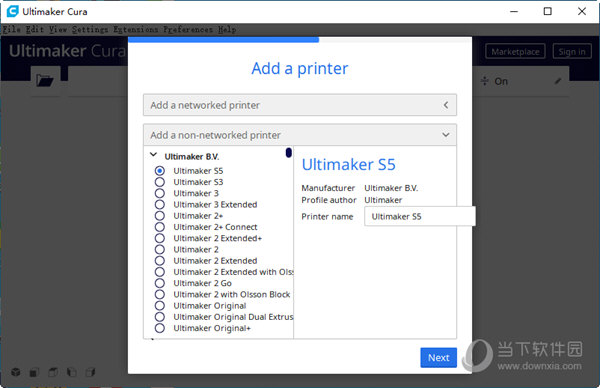Maximize the Ultimaker Cura window
600x388 pixels.
click(548, 11)
